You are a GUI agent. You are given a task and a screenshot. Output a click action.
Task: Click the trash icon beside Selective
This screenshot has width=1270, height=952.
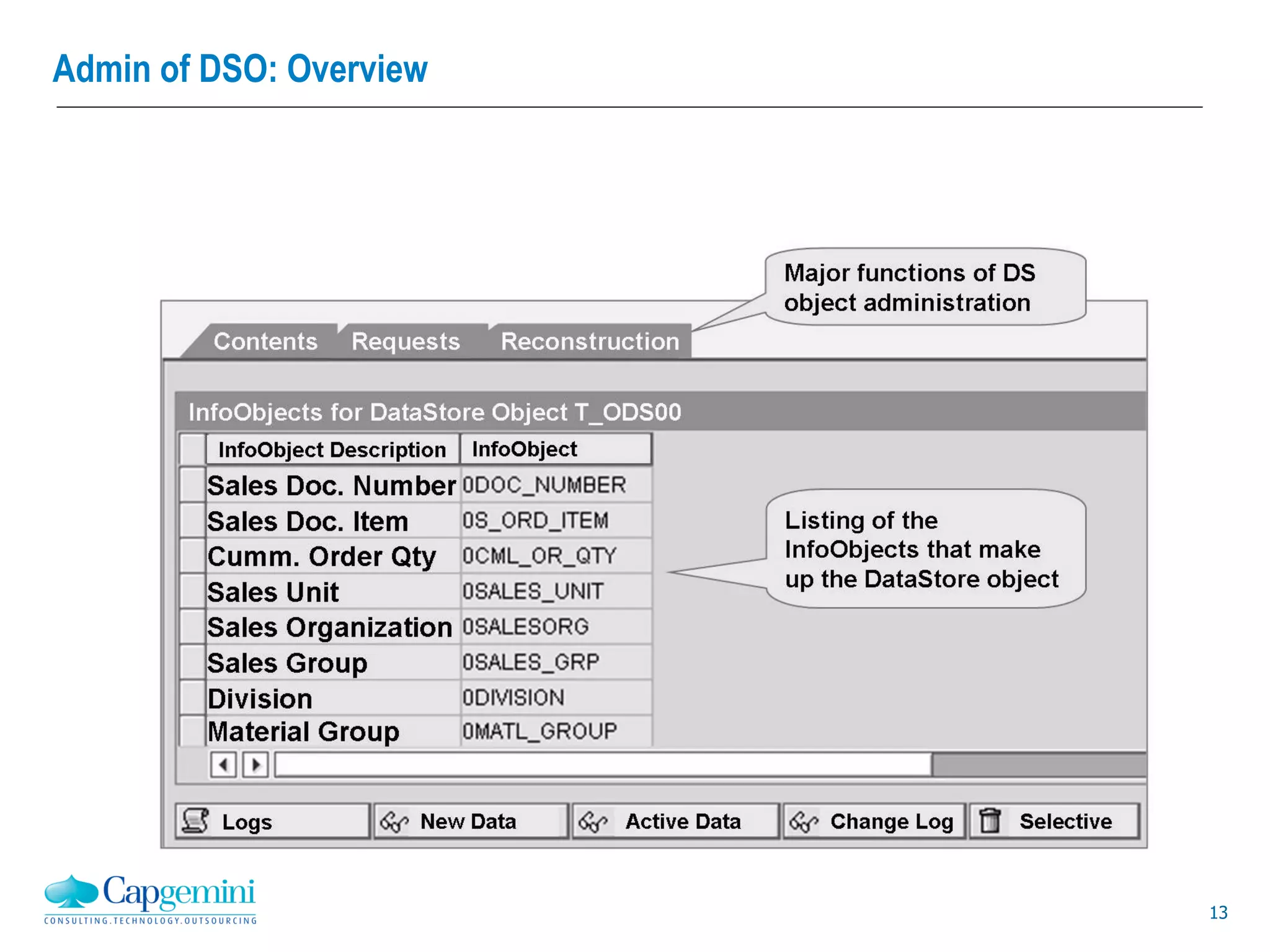point(990,821)
